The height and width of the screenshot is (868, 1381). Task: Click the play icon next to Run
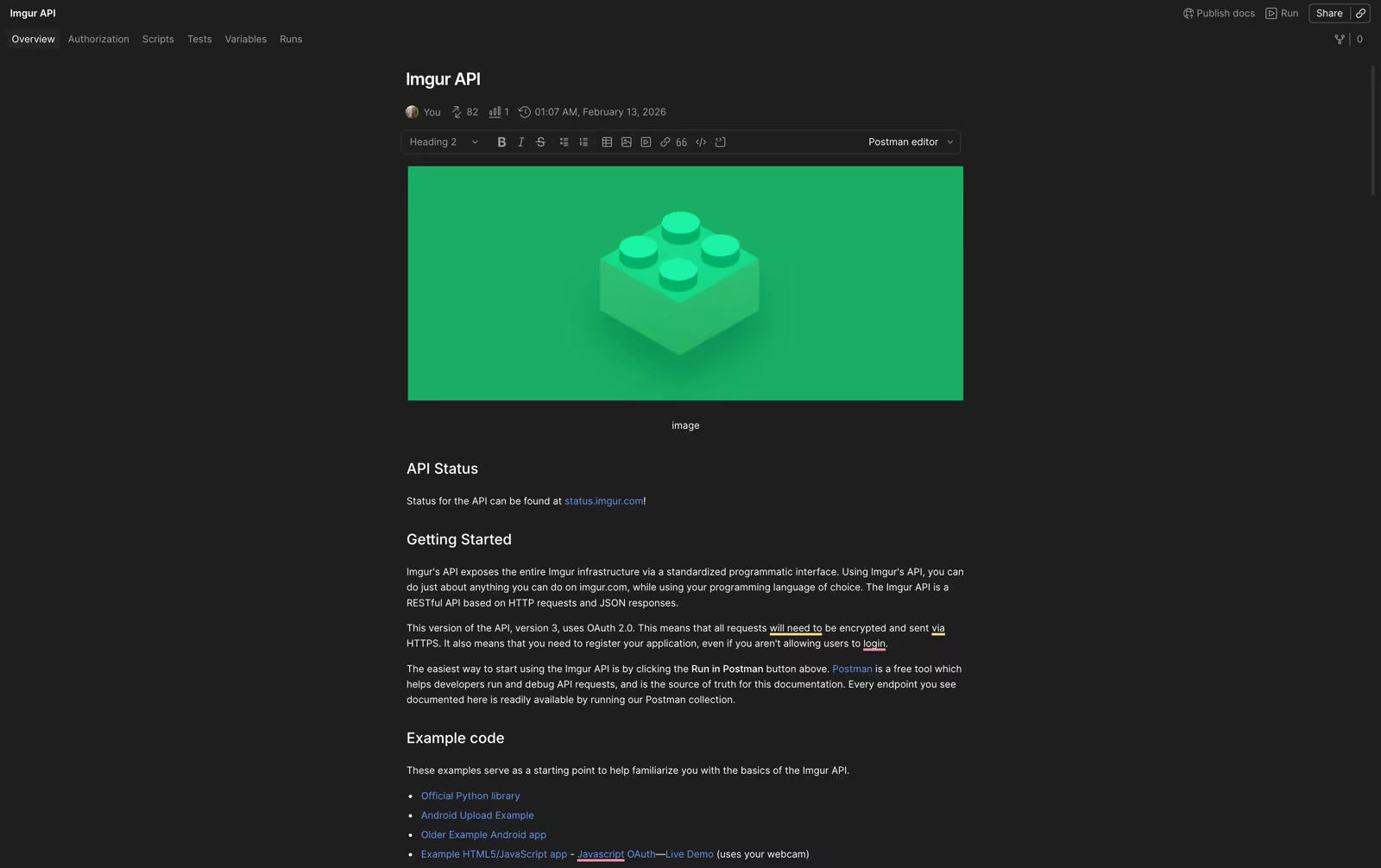(x=1271, y=14)
